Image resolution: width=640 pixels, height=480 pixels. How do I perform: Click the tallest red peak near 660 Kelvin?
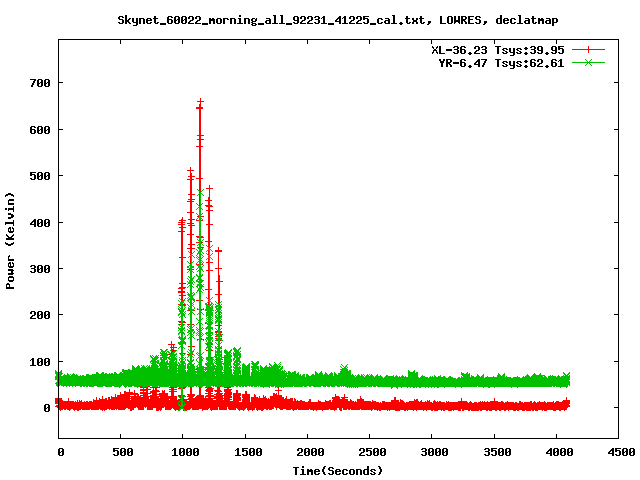pos(200,102)
